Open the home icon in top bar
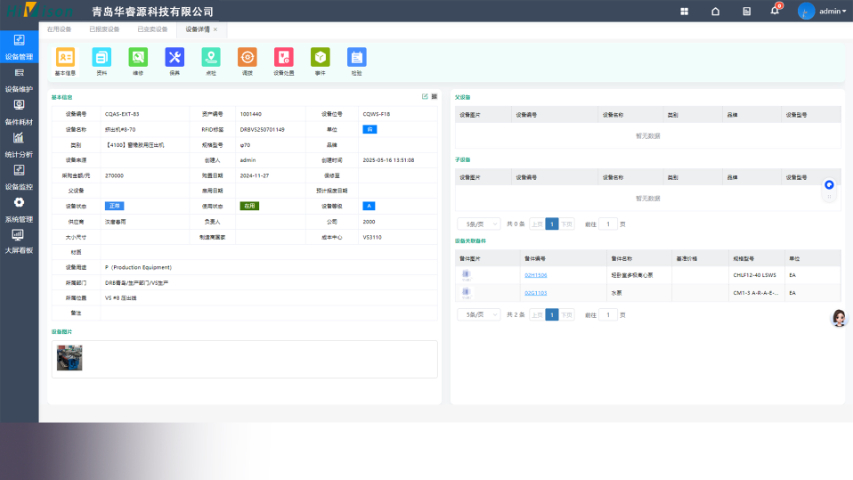Viewport: 853px width, 480px height. coord(715,11)
